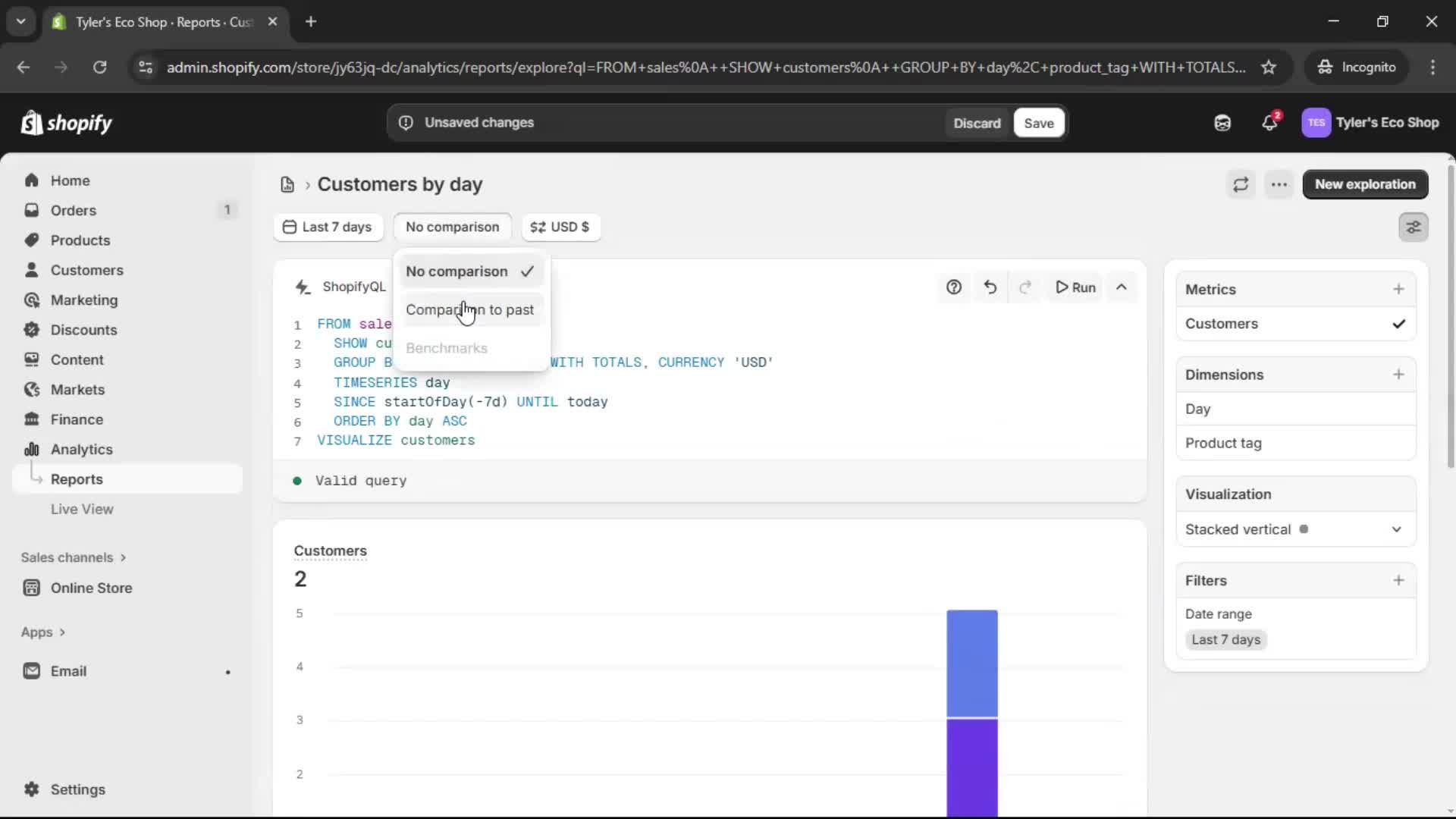Click the query help question-mark icon

pyautogui.click(x=953, y=287)
